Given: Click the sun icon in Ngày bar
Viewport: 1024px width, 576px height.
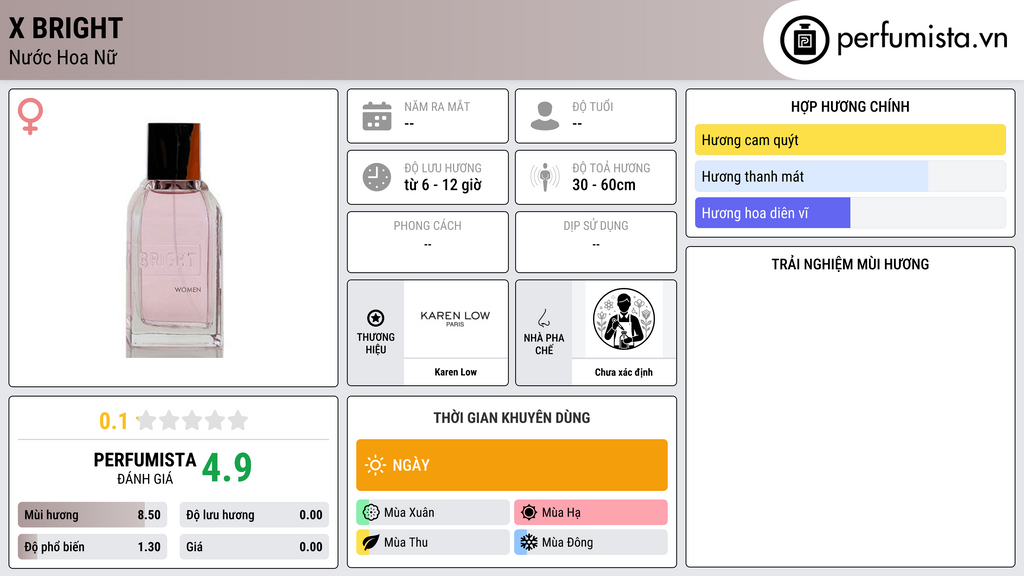Looking at the screenshot, I should point(375,465).
